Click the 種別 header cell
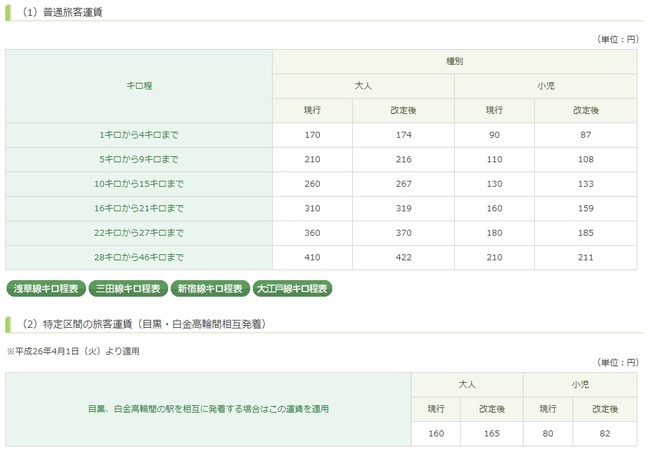 (454, 61)
